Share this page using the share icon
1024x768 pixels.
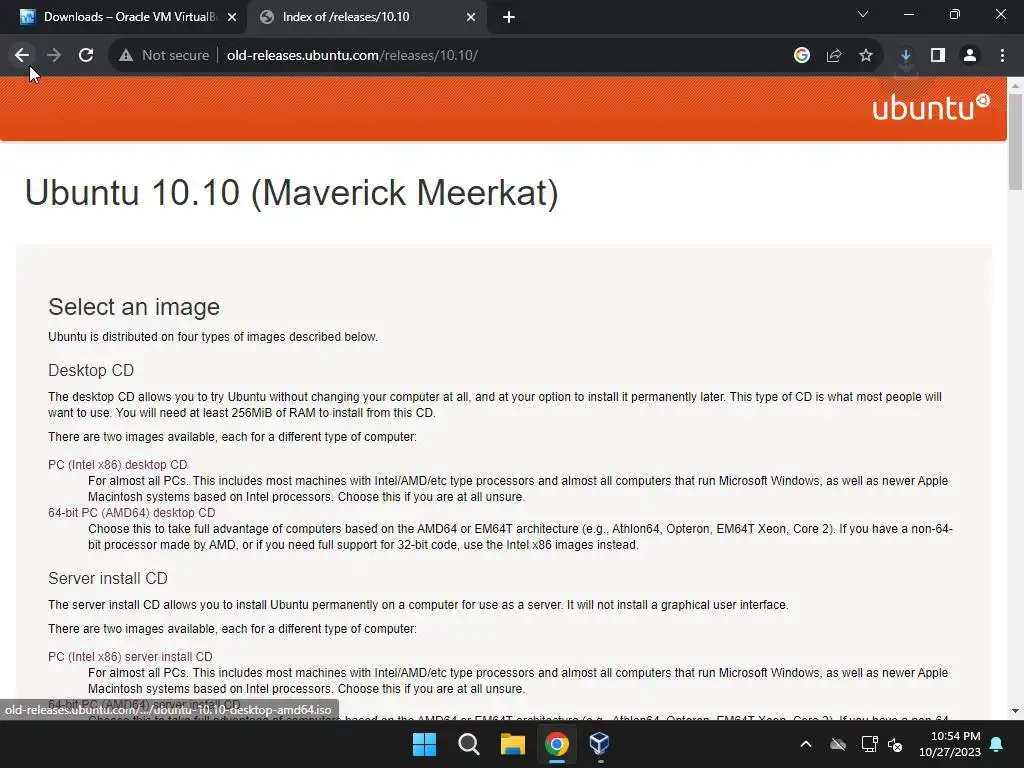tap(834, 56)
